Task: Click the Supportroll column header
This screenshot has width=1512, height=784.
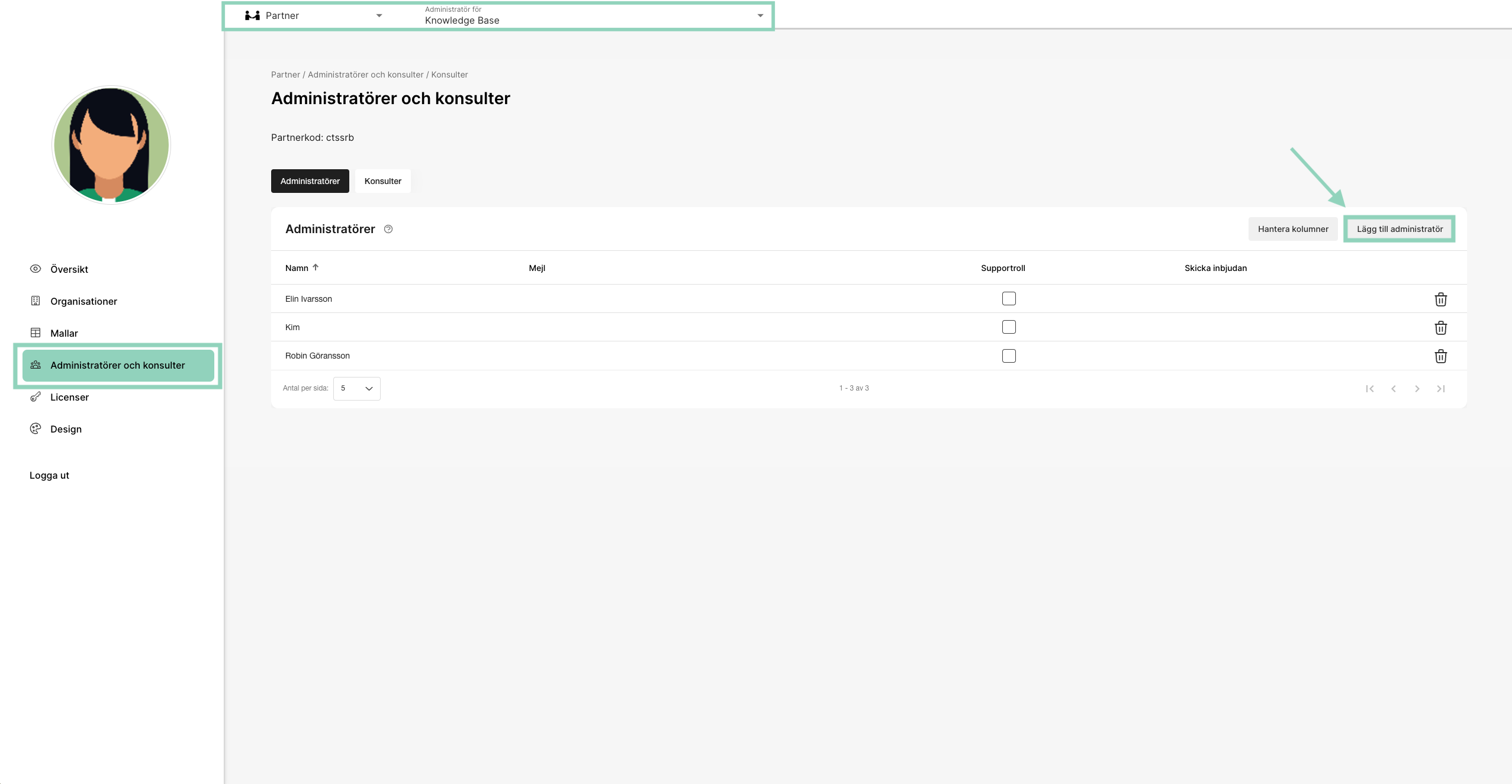Action: (1003, 268)
